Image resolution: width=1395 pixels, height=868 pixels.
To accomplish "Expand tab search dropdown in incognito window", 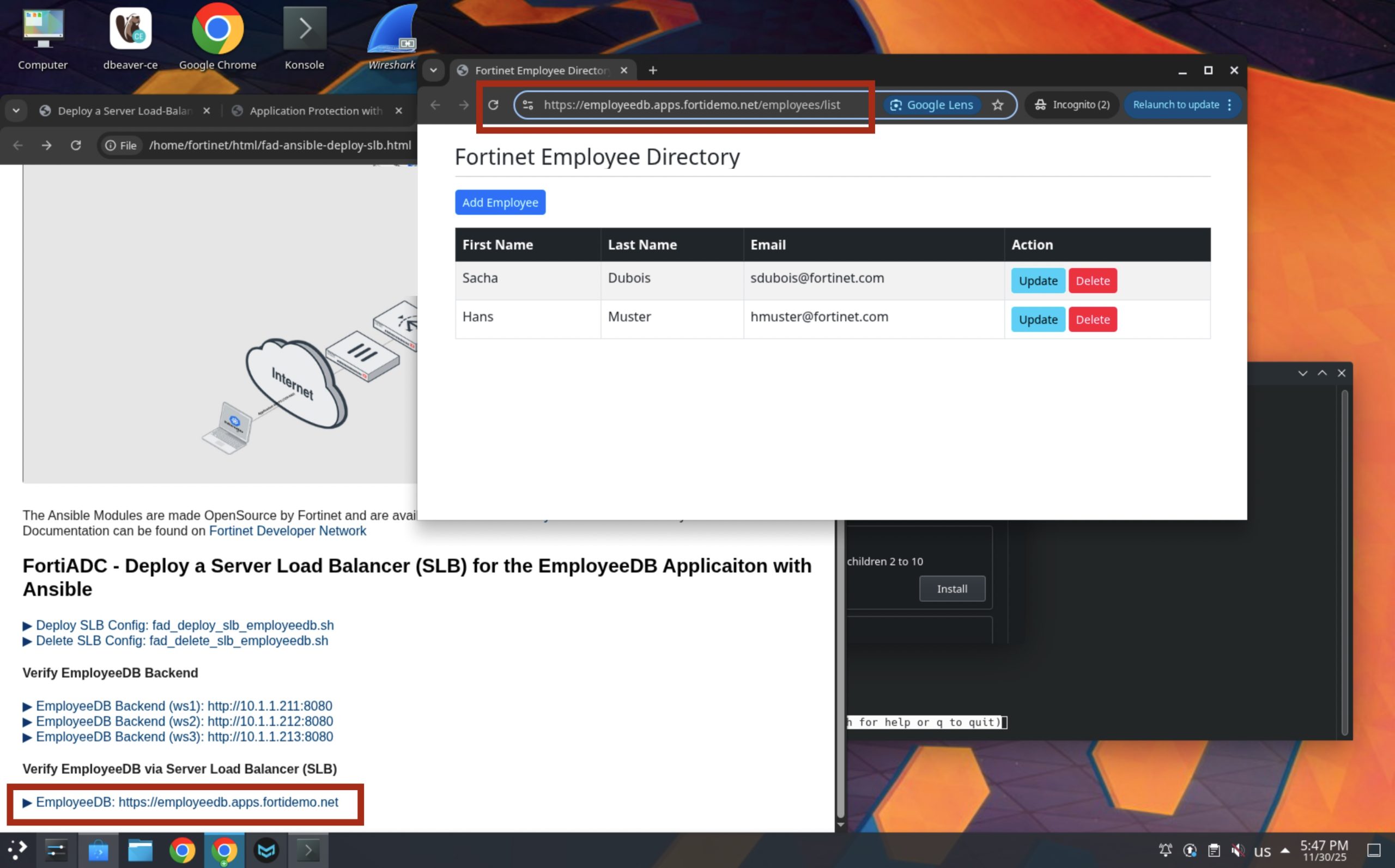I will pos(433,71).
